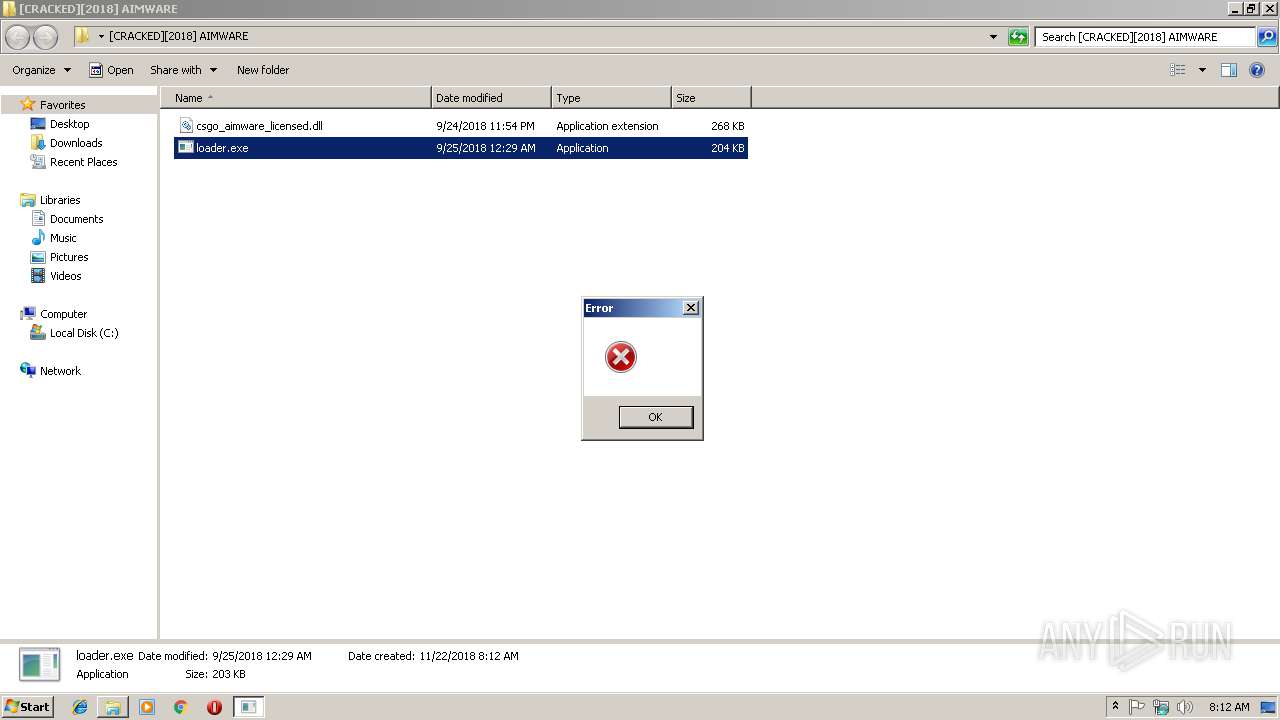Open the Organize menu
1280x720 pixels.
(41, 70)
